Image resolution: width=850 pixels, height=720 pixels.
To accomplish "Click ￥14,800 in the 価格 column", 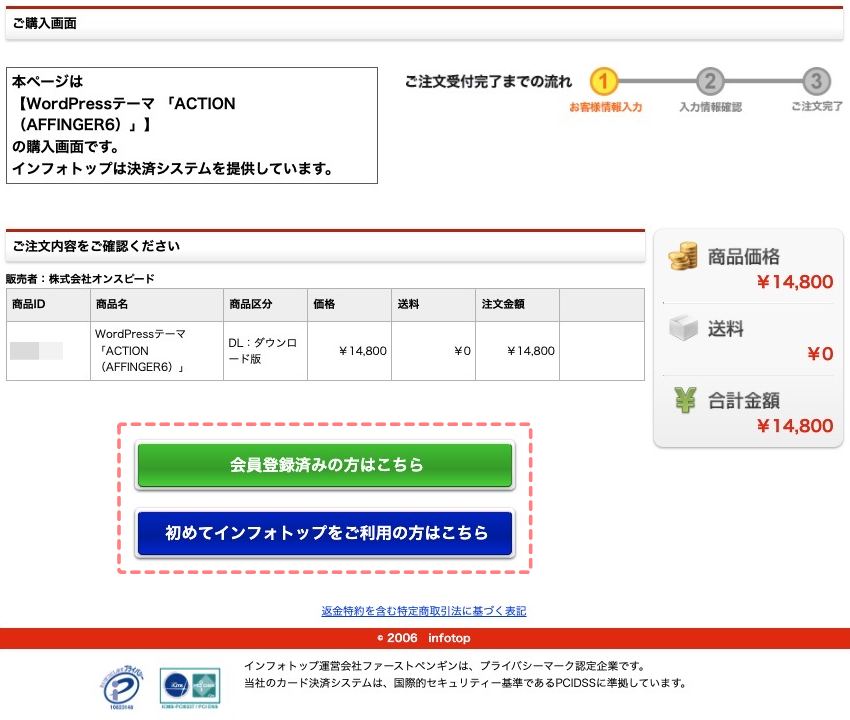I will click(x=363, y=351).
